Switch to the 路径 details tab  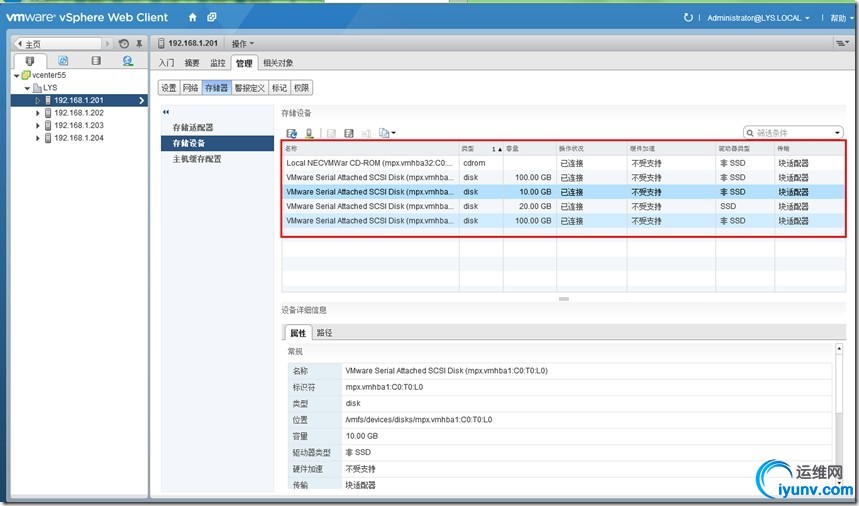pyautogui.click(x=325, y=332)
